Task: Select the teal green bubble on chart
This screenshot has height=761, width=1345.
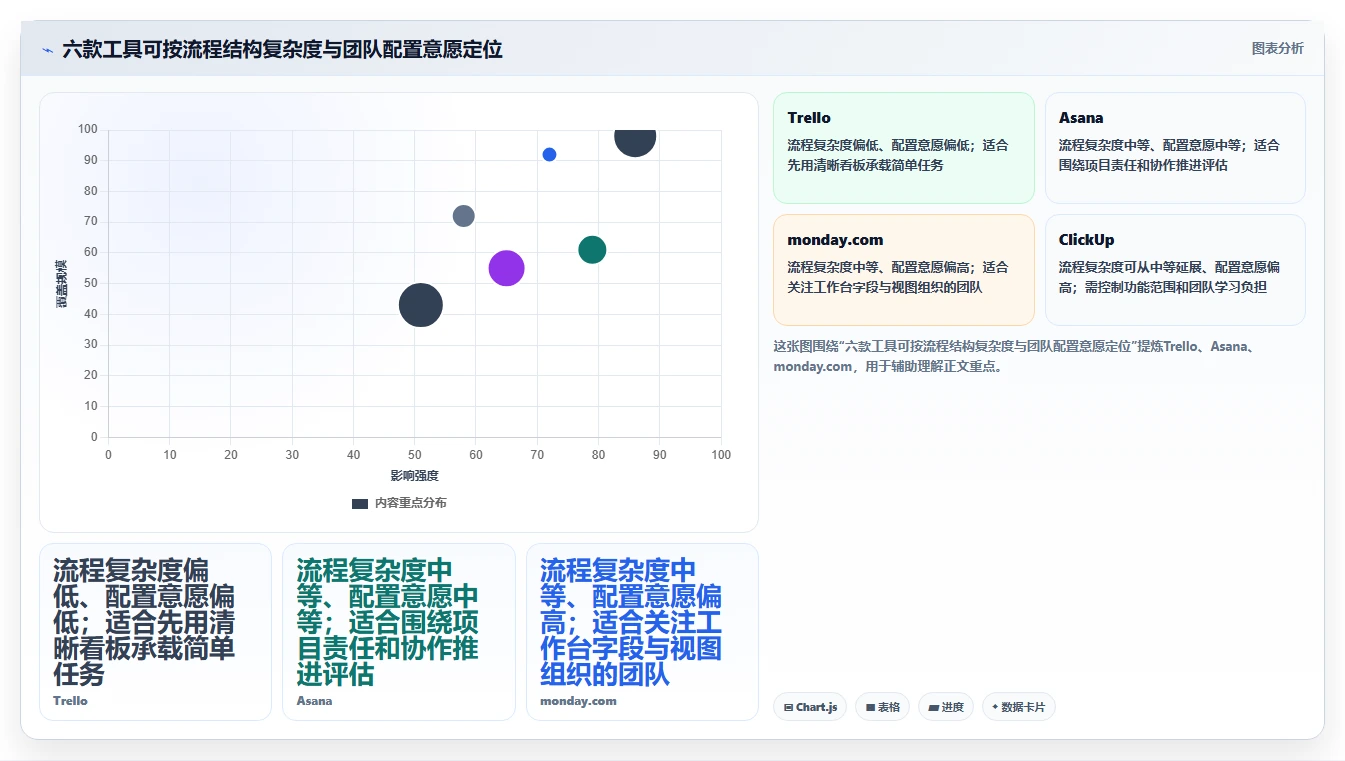Action: [592, 249]
